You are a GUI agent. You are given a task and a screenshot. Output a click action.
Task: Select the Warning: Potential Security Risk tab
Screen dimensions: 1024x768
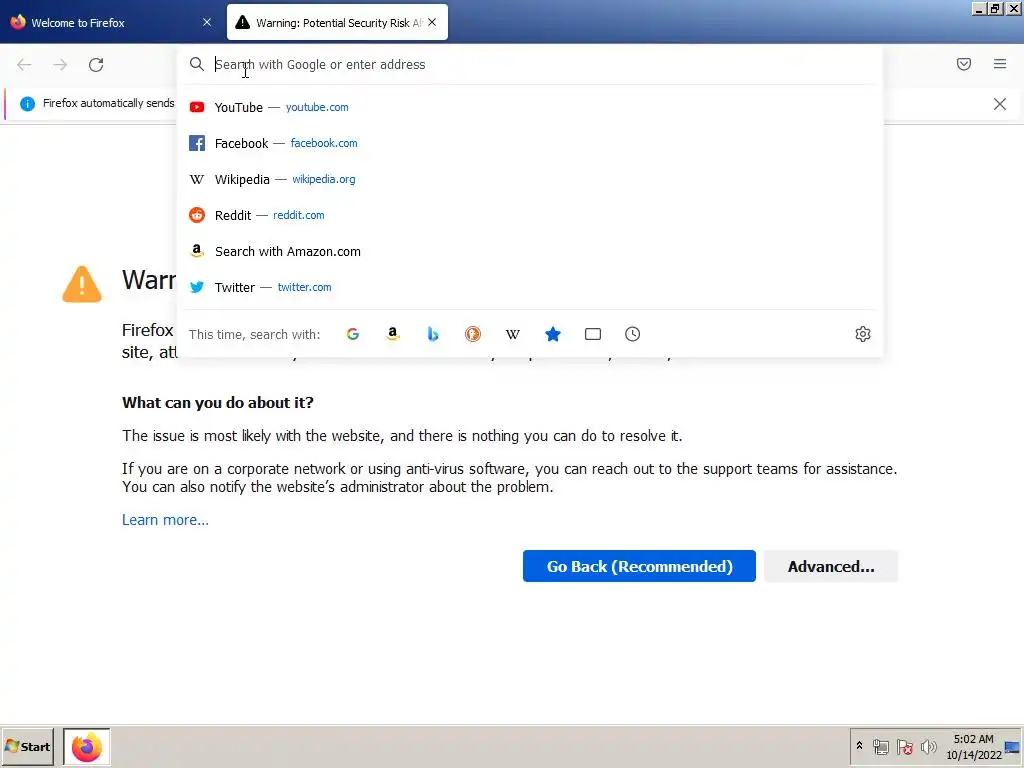[x=337, y=22]
